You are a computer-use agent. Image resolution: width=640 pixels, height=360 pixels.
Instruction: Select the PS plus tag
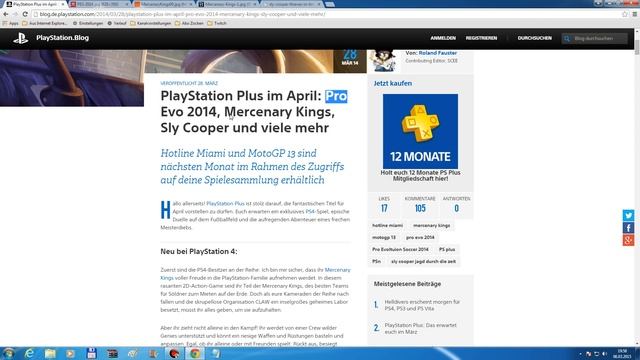(447, 249)
